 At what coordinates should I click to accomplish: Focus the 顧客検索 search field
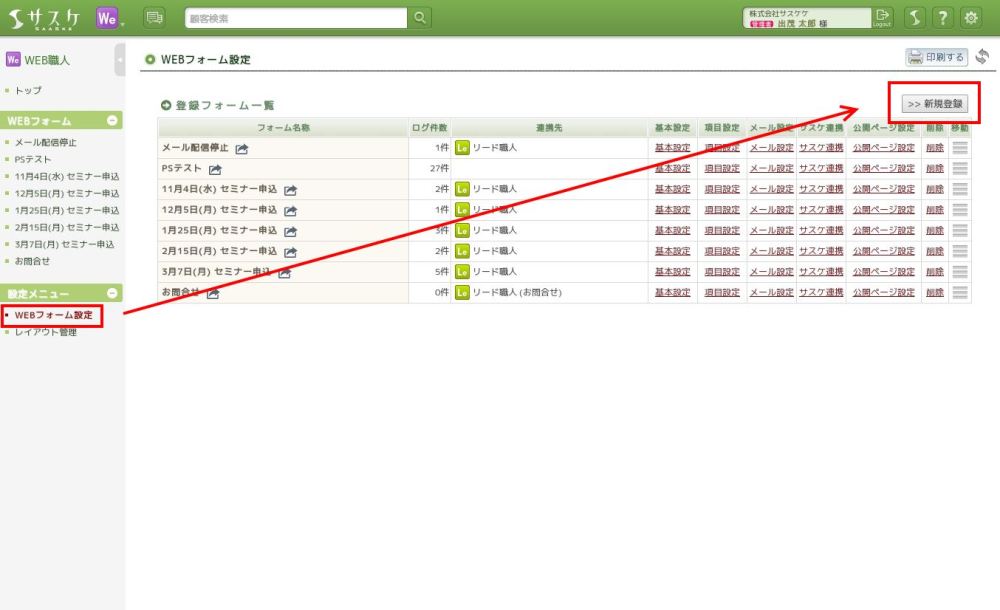coord(296,17)
